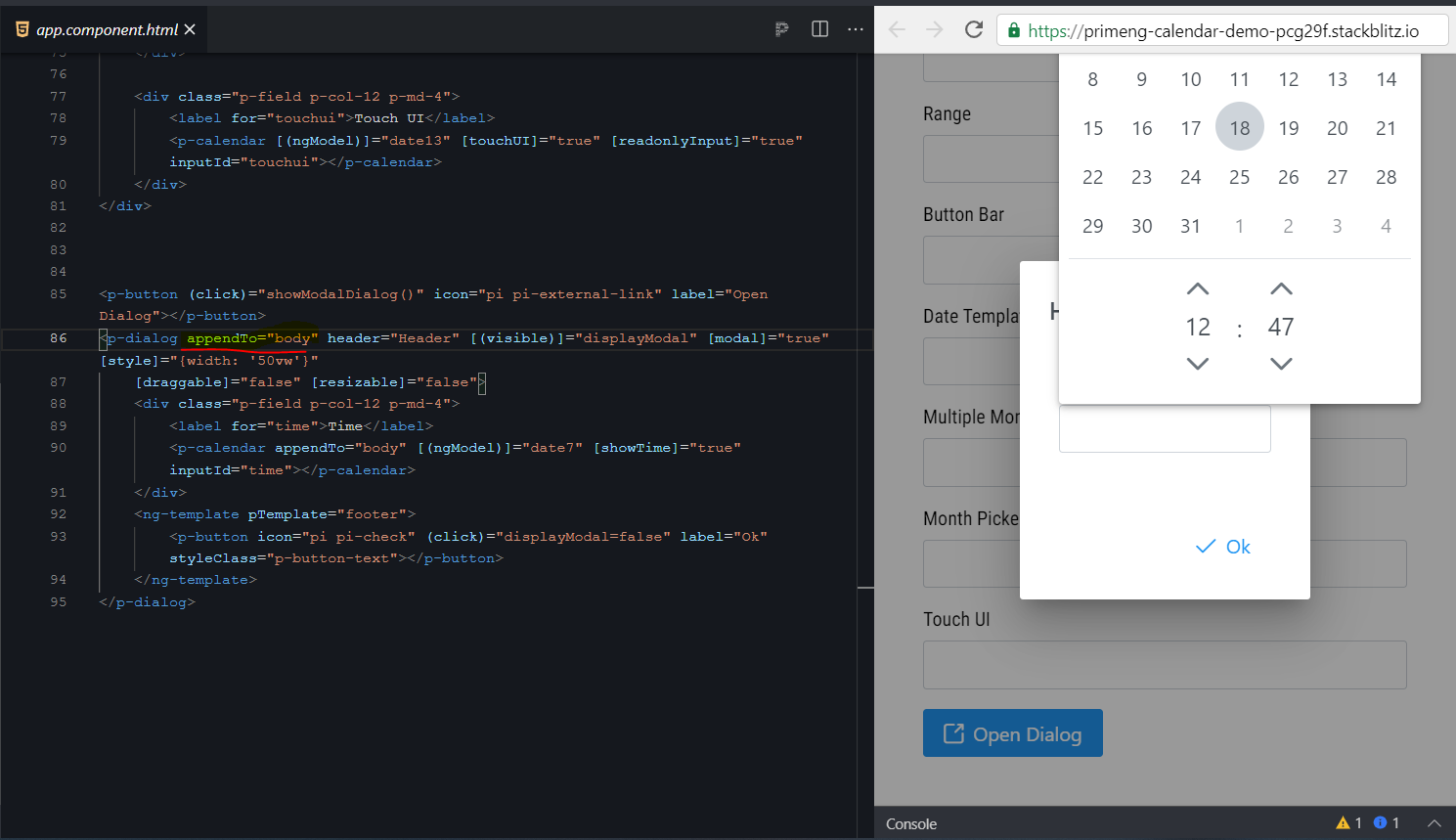Screen dimensions: 1456x840
Task: Close the app.component.html editor tab
Action: 192,28
